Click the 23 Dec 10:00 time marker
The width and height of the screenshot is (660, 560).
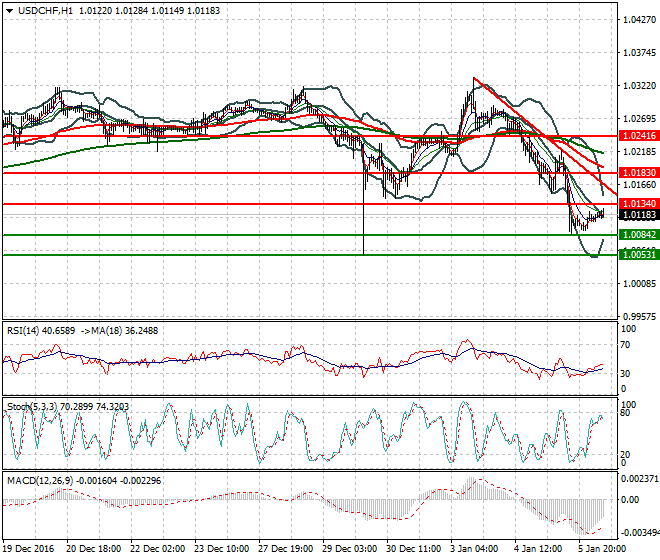pos(221,549)
